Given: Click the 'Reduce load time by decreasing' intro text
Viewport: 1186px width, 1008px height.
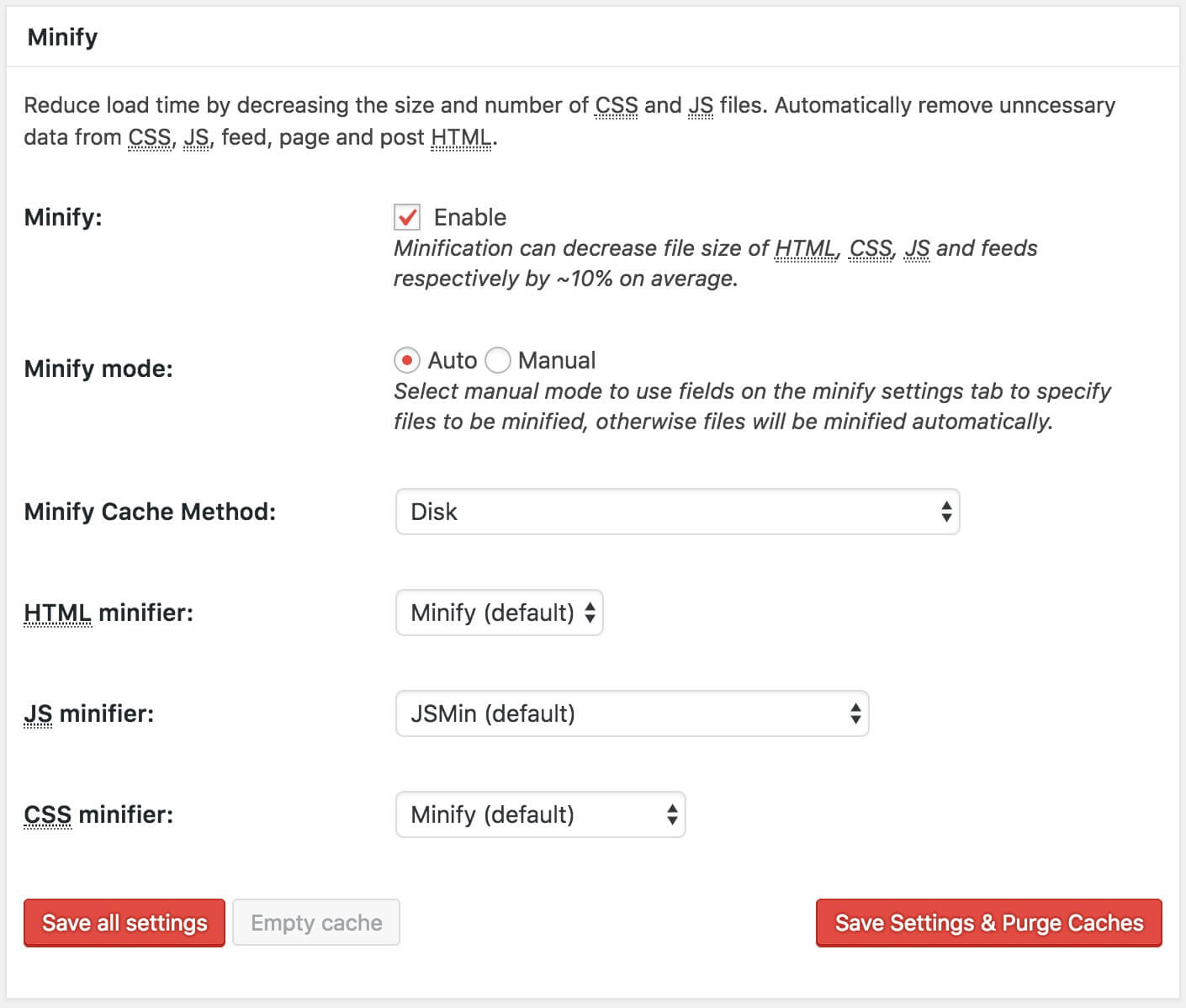Looking at the screenshot, I should coord(569,121).
